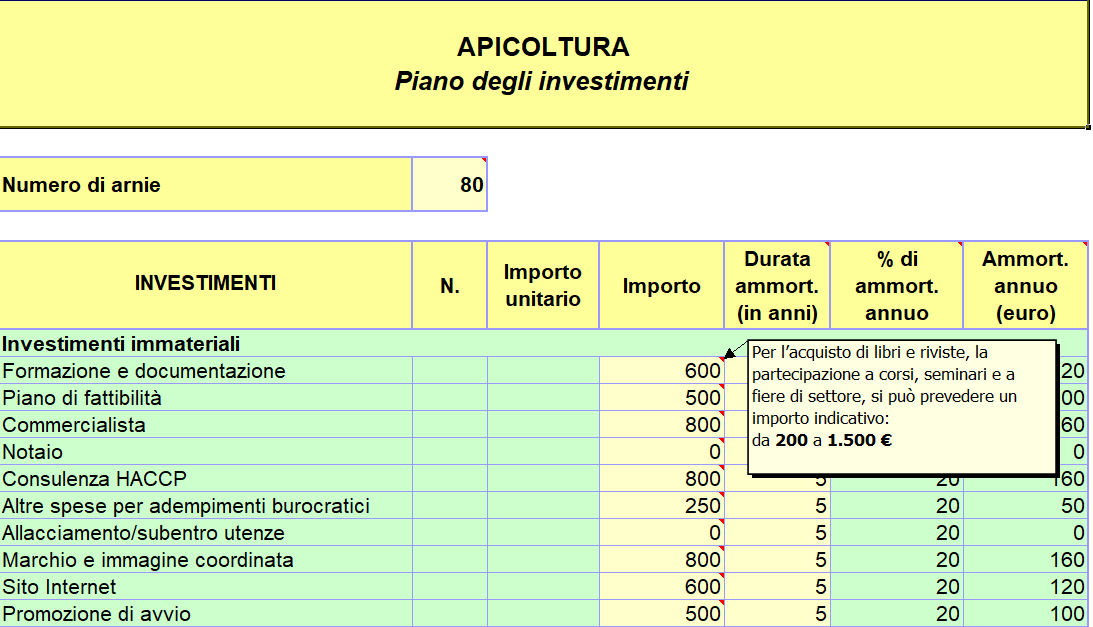Select the 'Importo unitario' column header
Viewport: 1093px width, 627px height.
[543, 285]
